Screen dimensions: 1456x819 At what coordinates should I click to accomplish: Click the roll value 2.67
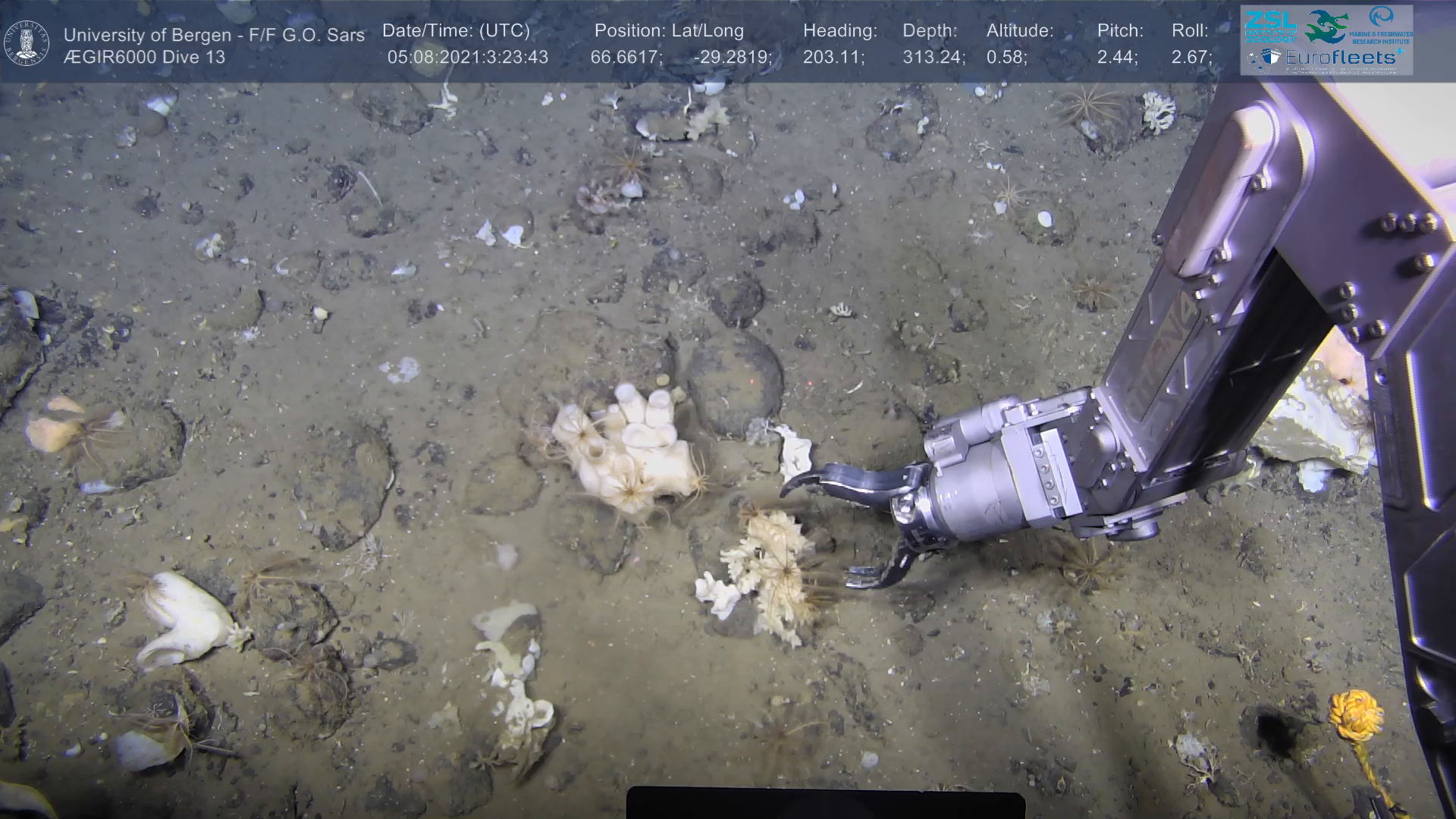[1191, 58]
